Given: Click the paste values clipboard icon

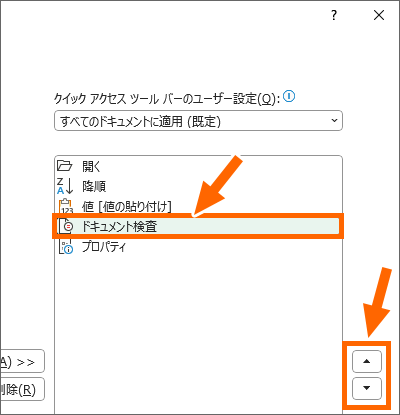Looking at the screenshot, I should pos(66,206).
